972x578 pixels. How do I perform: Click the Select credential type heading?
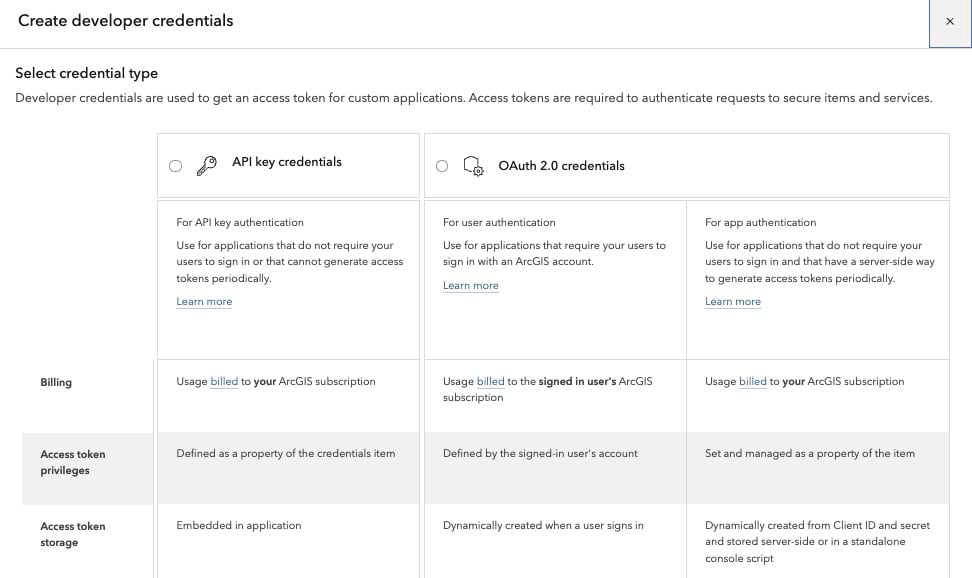click(x=87, y=73)
